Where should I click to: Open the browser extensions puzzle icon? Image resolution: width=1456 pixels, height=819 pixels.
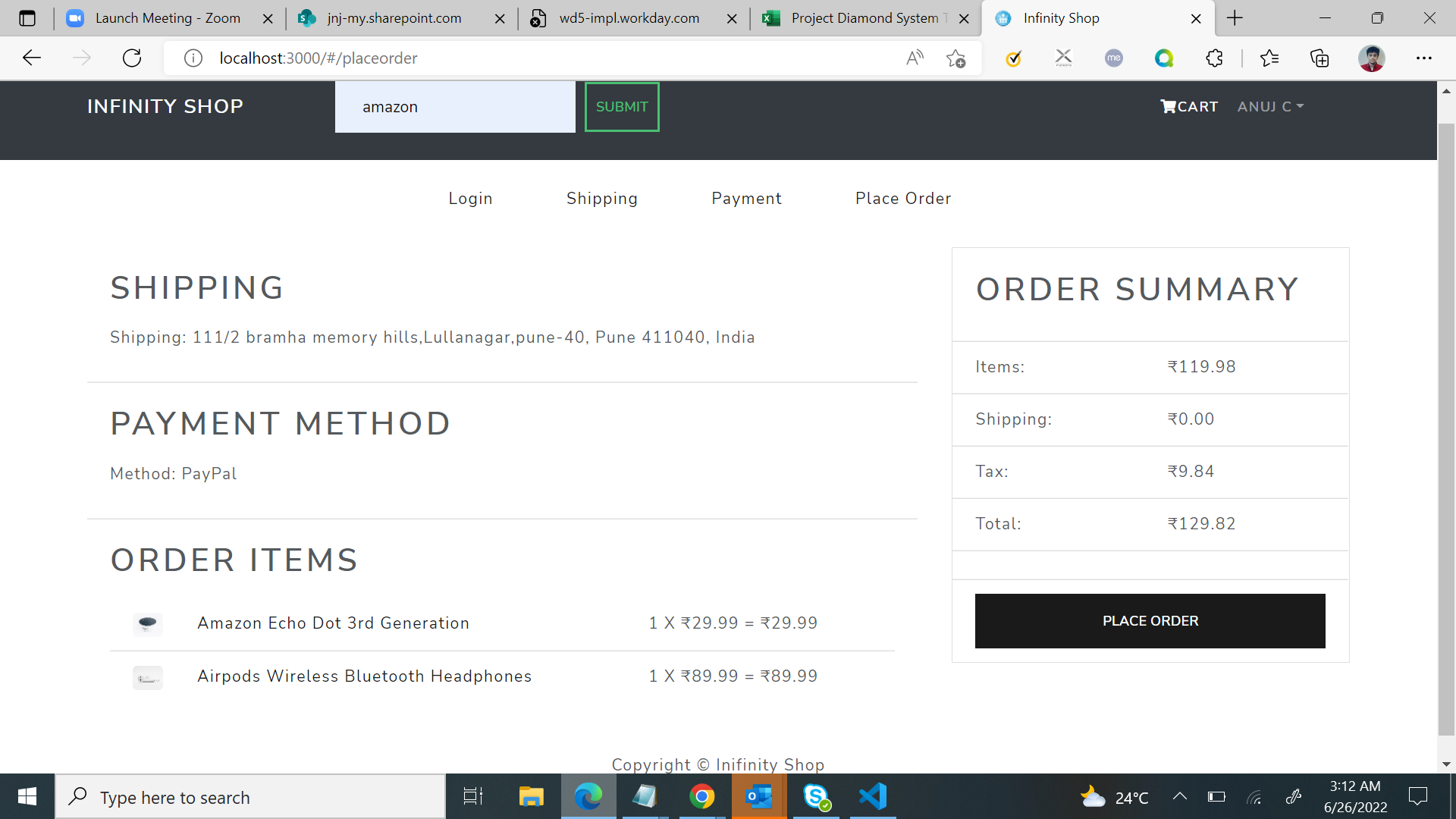(x=1214, y=58)
